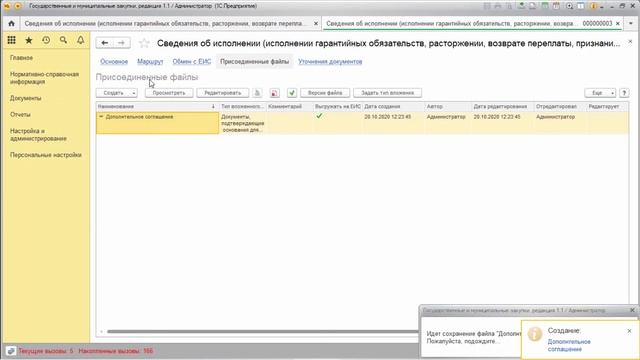Click the Тип вложенного column header
Image resolution: width=640 pixels, height=360 pixels.
(242, 107)
